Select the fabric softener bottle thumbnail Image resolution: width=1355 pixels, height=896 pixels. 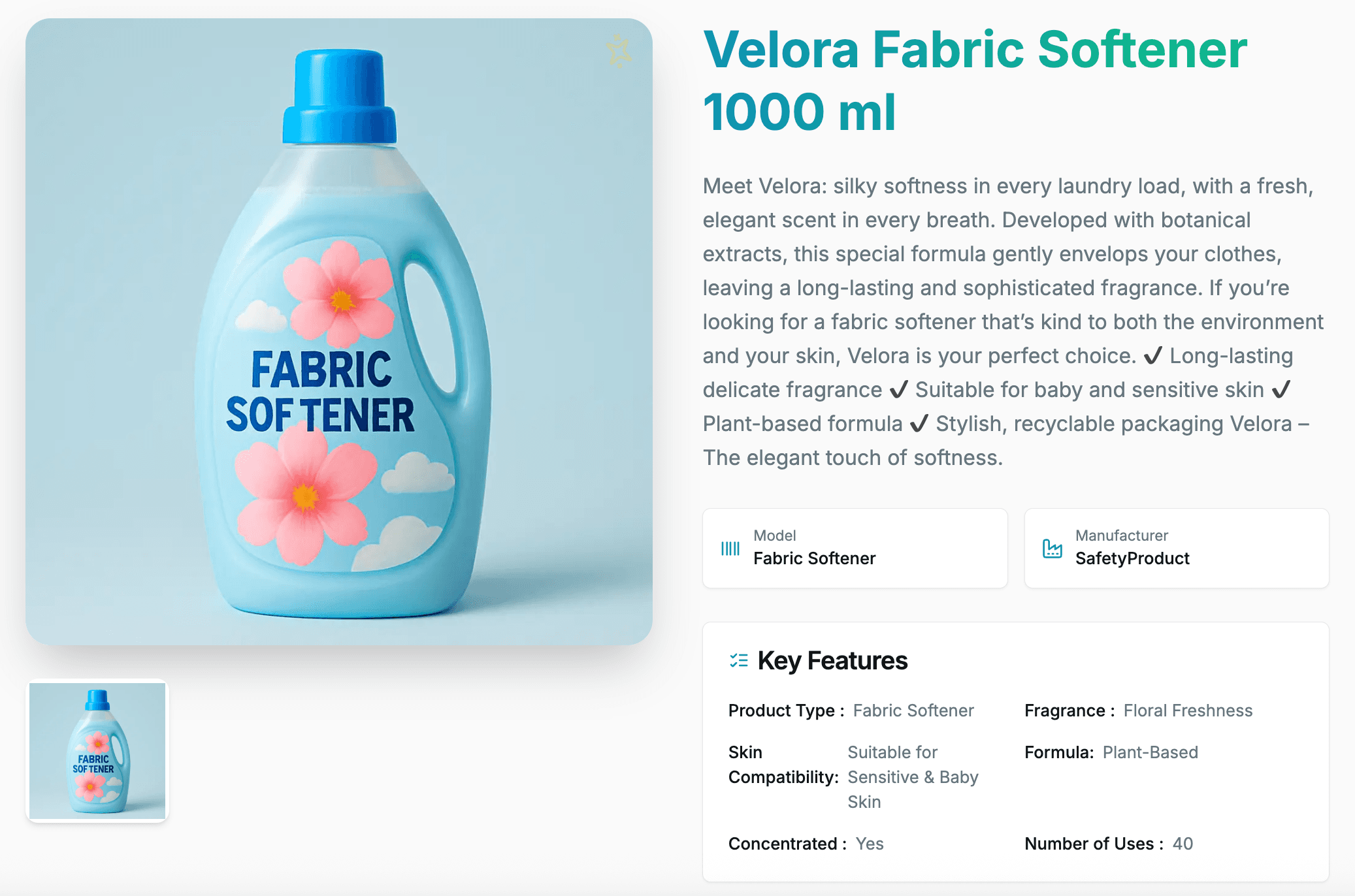(97, 751)
